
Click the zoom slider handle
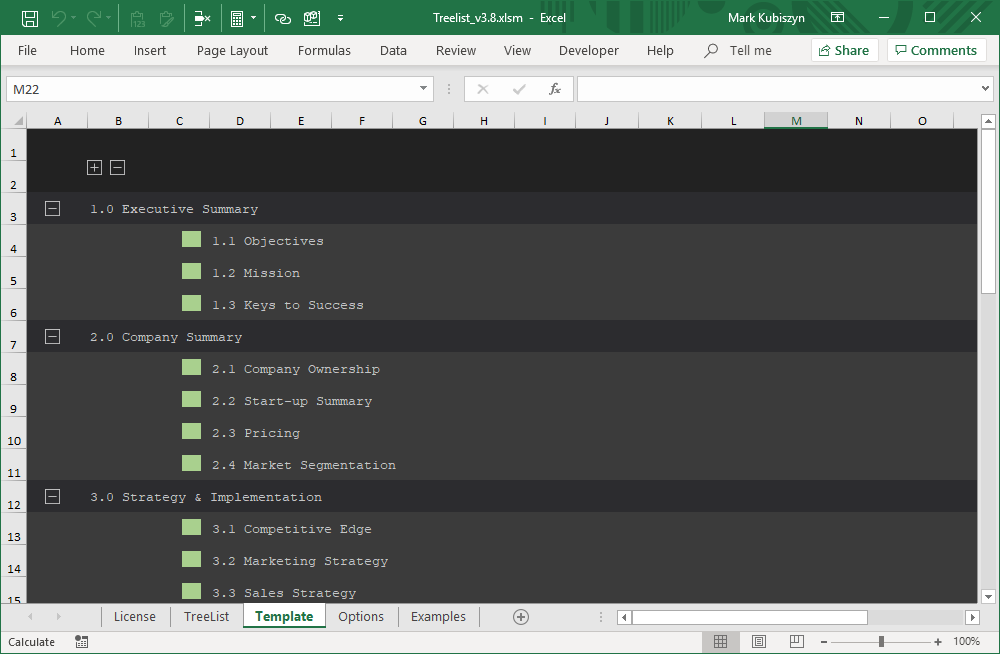(881, 642)
